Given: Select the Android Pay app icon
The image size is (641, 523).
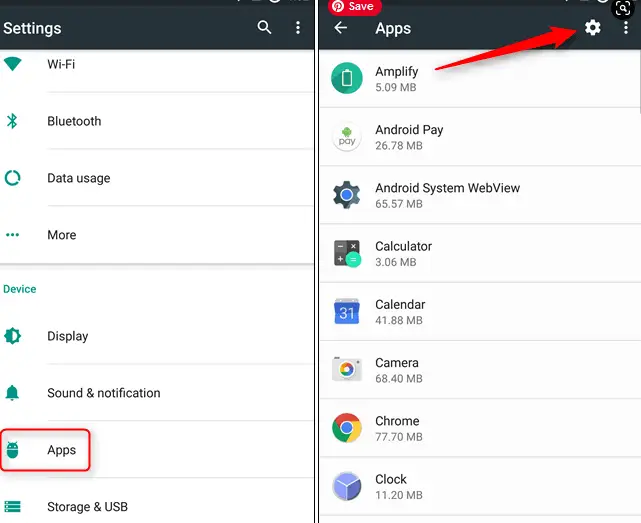Looking at the screenshot, I should tap(347, 137).
